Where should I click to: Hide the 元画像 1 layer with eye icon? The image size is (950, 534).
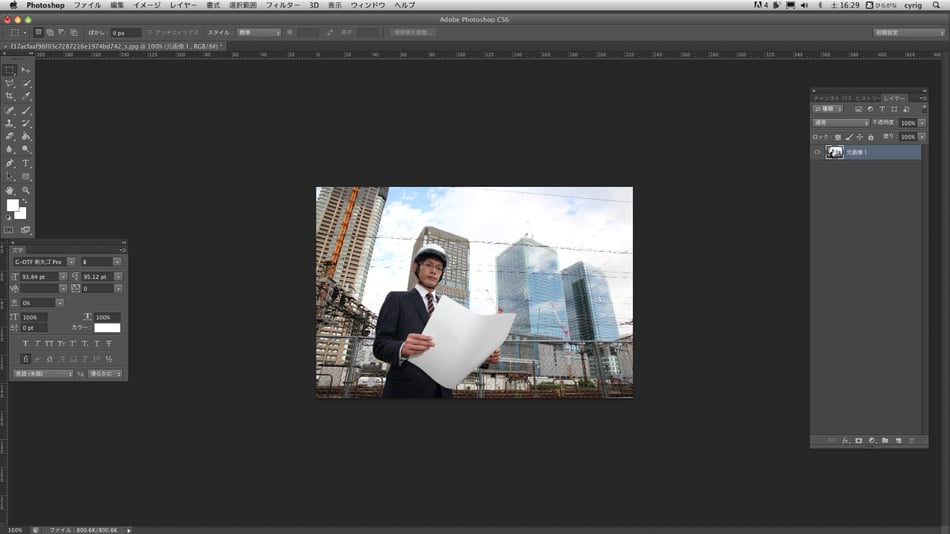(x=817, y=152)
